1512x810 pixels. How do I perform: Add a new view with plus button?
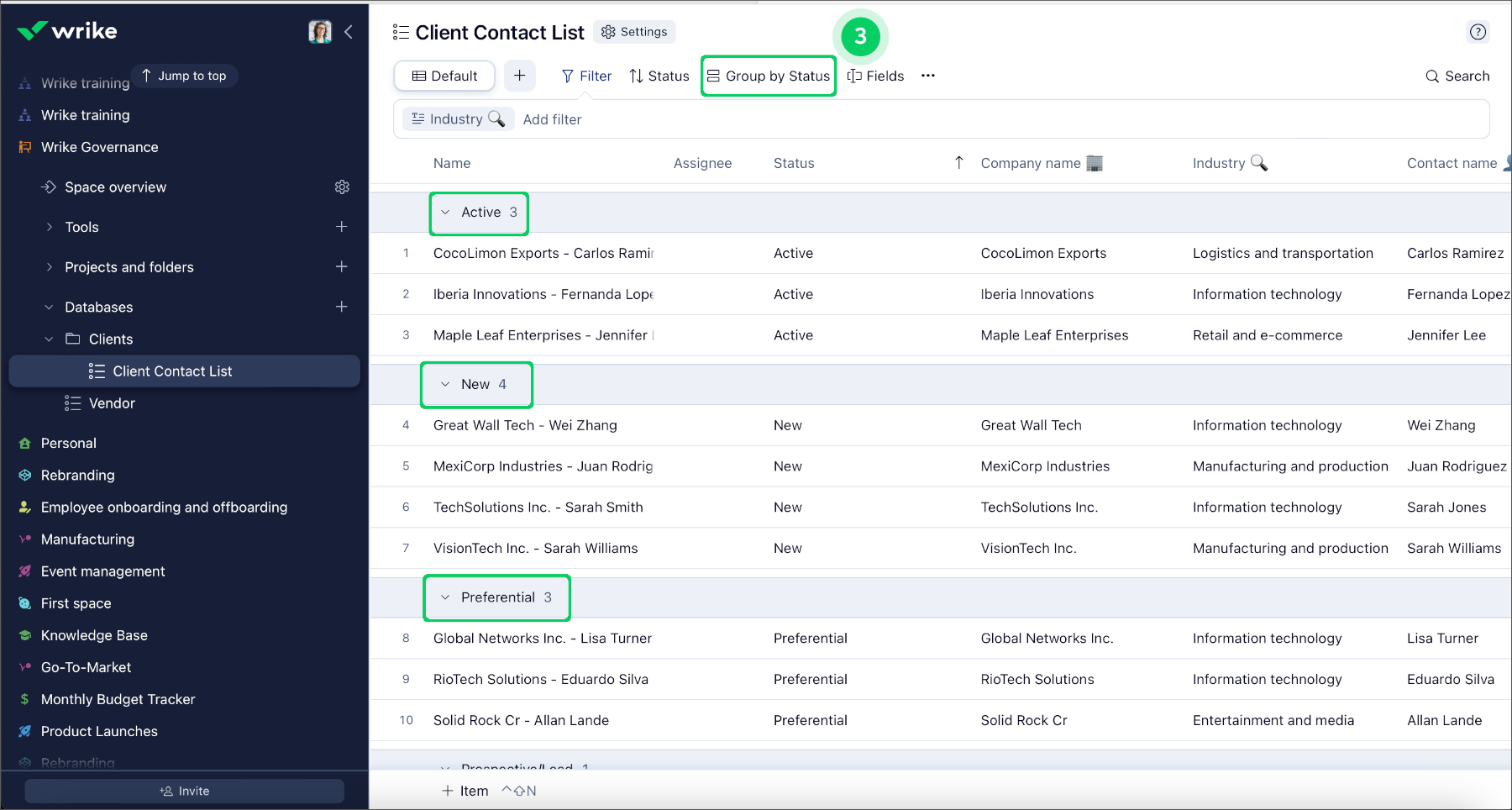pyautogui.click(x=520, y=76)
